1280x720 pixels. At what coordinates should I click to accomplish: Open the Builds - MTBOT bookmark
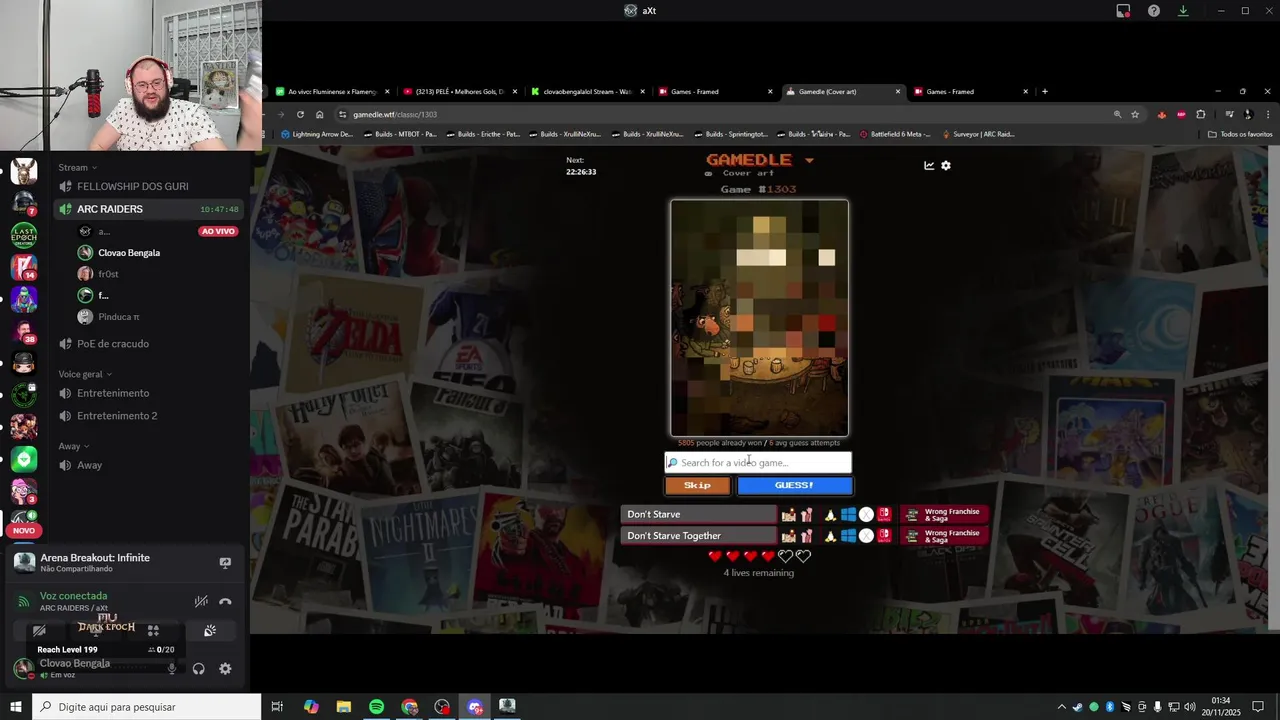400,134
